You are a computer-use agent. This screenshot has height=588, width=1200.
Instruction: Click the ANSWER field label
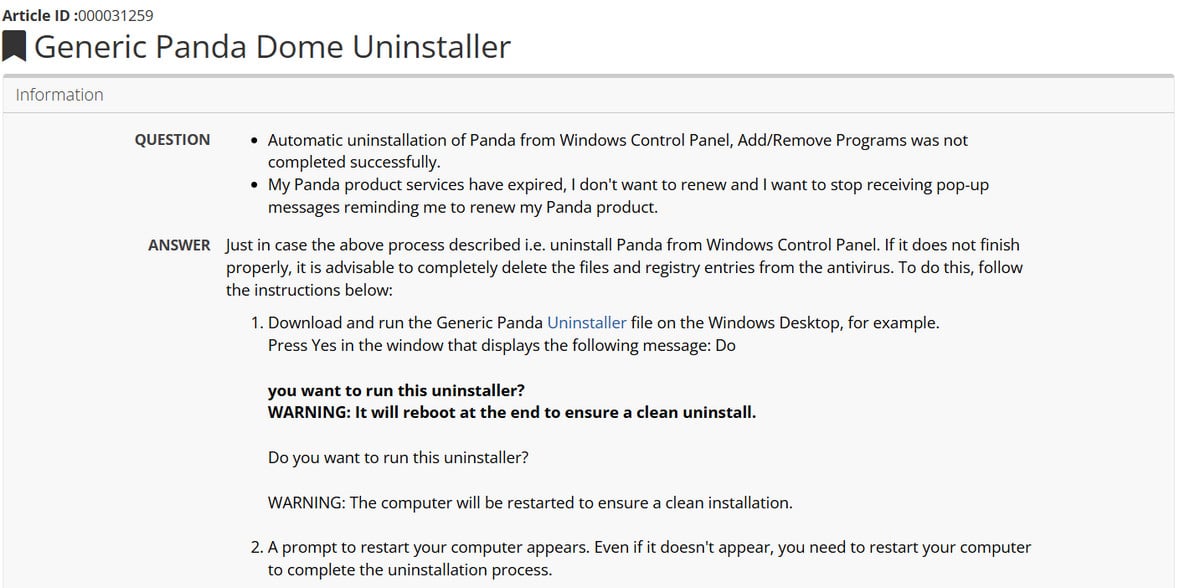tap(179, 245)
